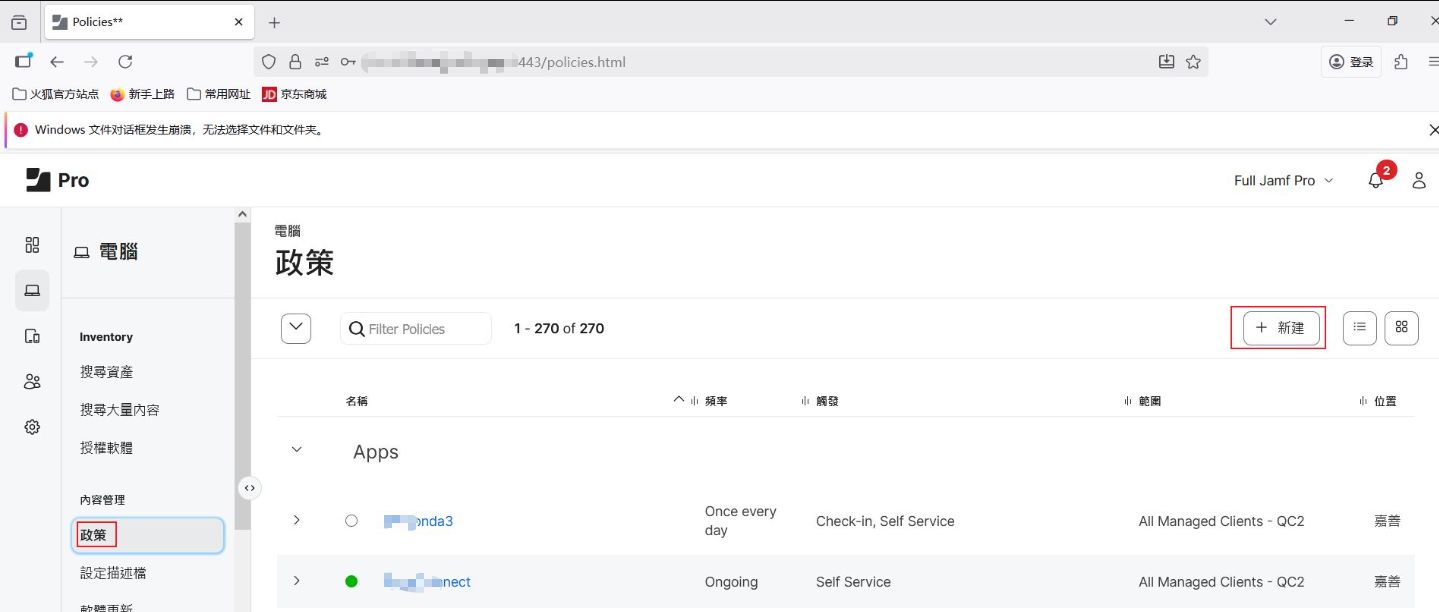Viewport: 1439px width, 612px height.
Task: Open the notifications bell icon
Action: [x=1376, y=181]
